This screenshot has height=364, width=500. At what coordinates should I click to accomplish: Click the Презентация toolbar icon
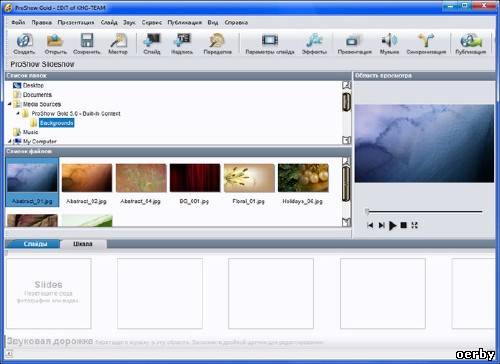354,44
